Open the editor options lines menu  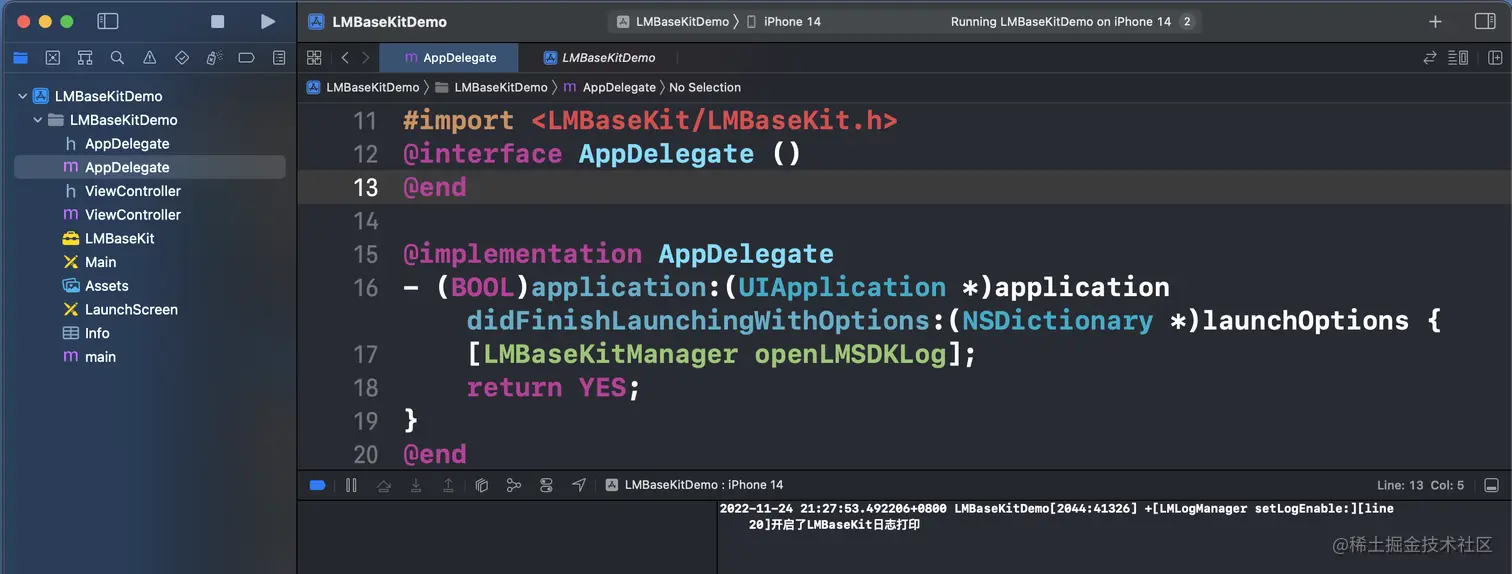[1458, 58]
